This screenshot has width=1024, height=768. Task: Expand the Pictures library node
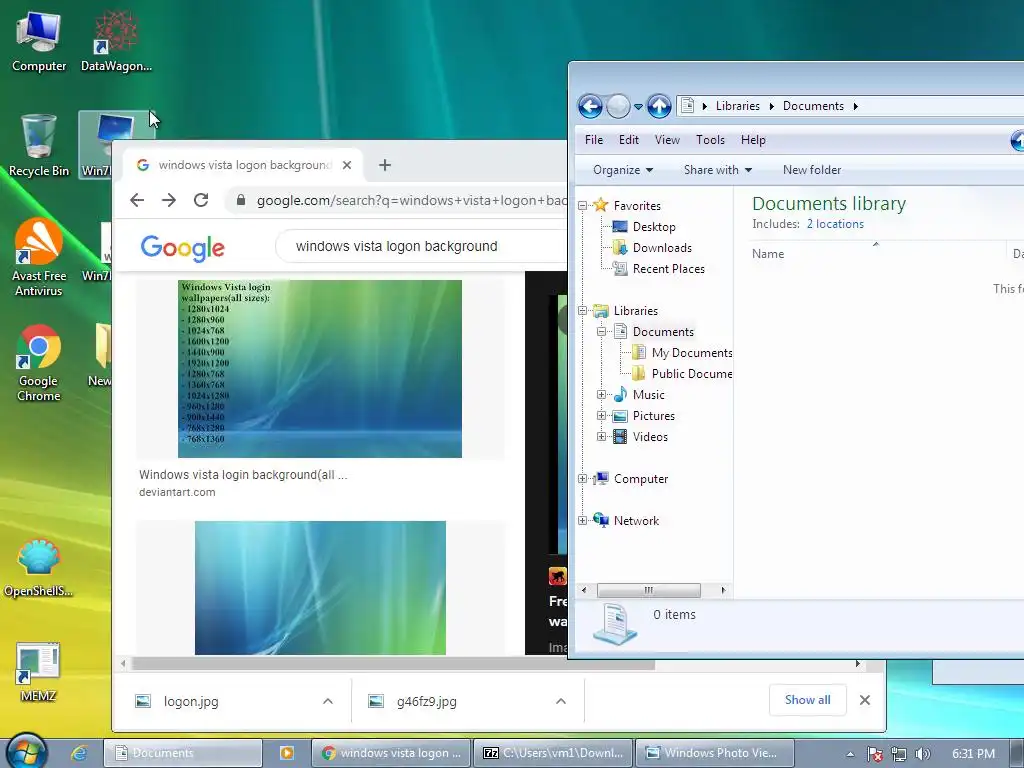601,415
